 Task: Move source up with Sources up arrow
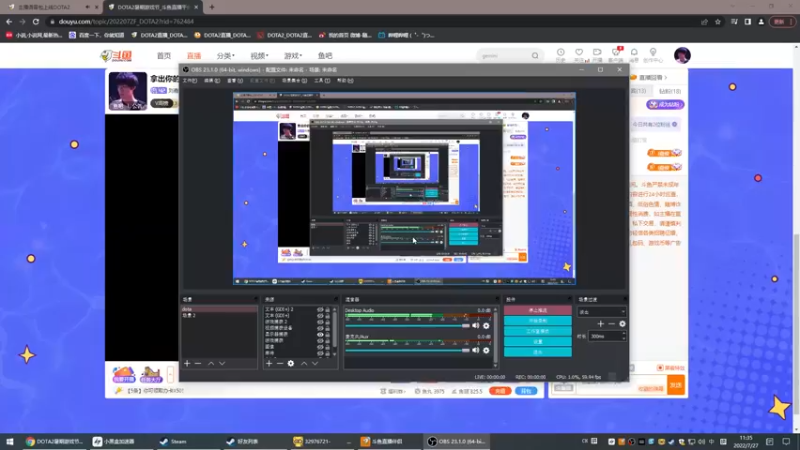tap(304, 363)
